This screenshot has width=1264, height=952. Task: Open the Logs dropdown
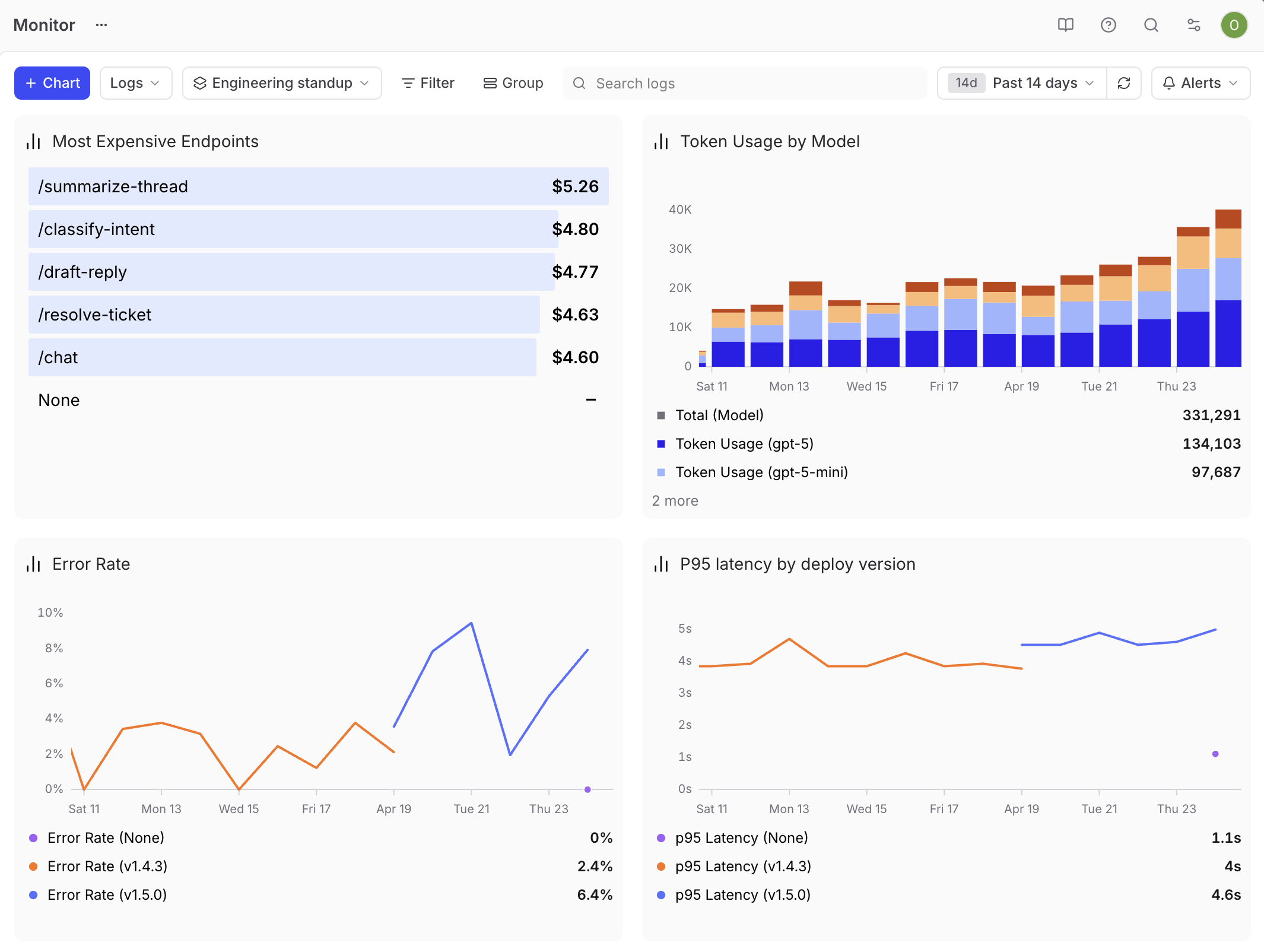click(x=135, y=83)
